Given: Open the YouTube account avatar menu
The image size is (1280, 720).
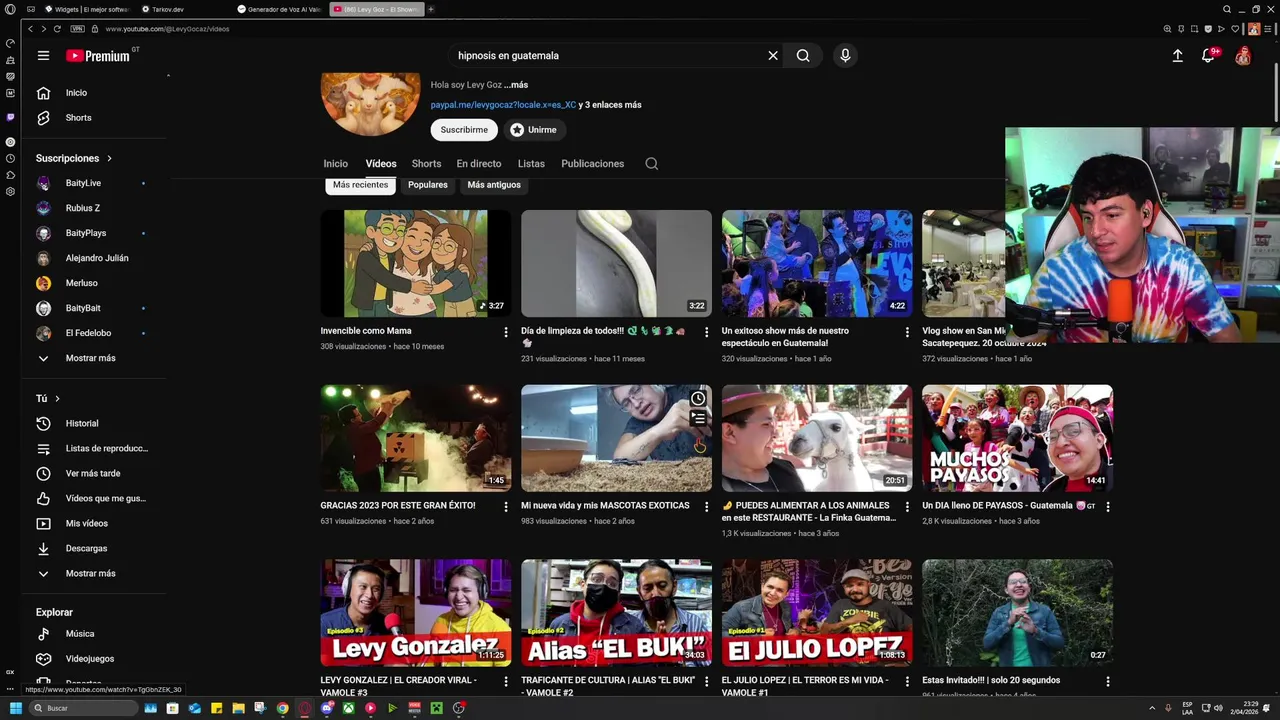Looking at the screenshot, I should pyautogui.click(x=1243, y=56).
